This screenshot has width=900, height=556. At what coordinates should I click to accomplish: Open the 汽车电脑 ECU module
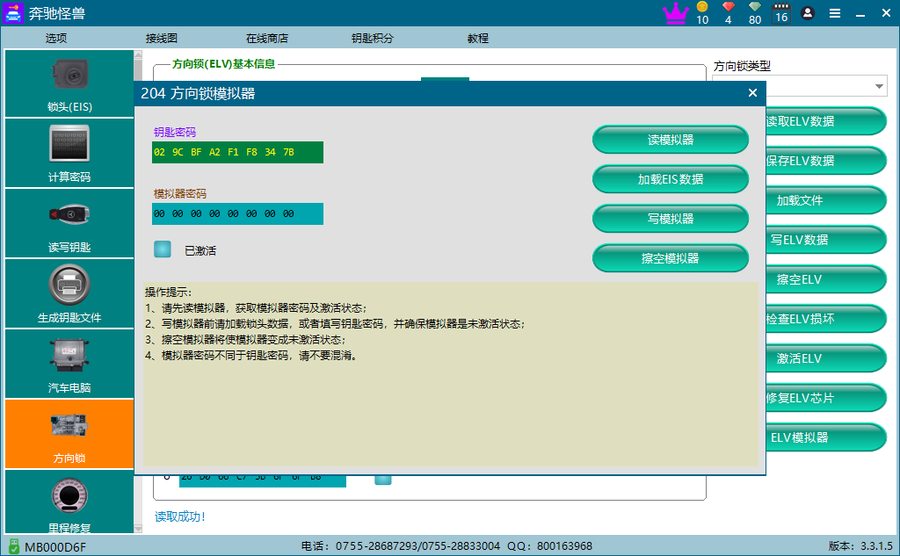69,362
